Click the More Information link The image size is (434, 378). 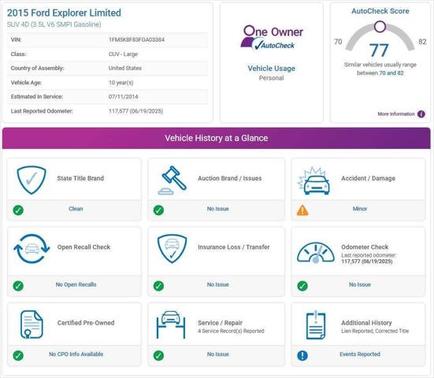click(x=396, y=114)
